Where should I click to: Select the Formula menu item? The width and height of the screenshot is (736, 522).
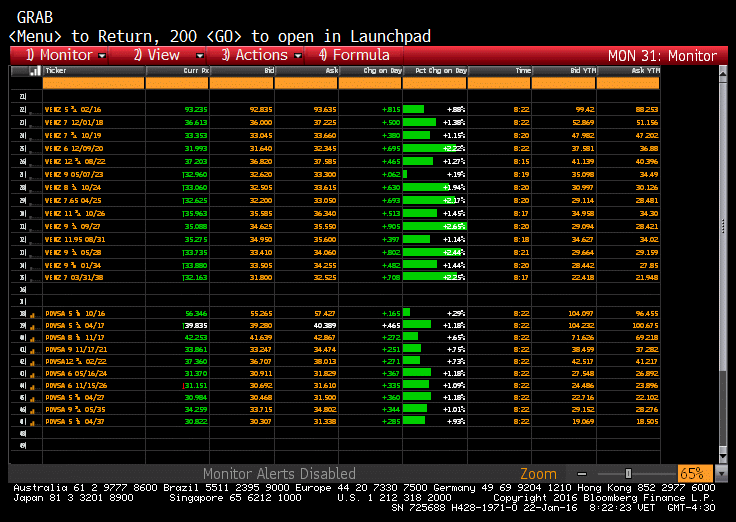[x=354, y=55]
